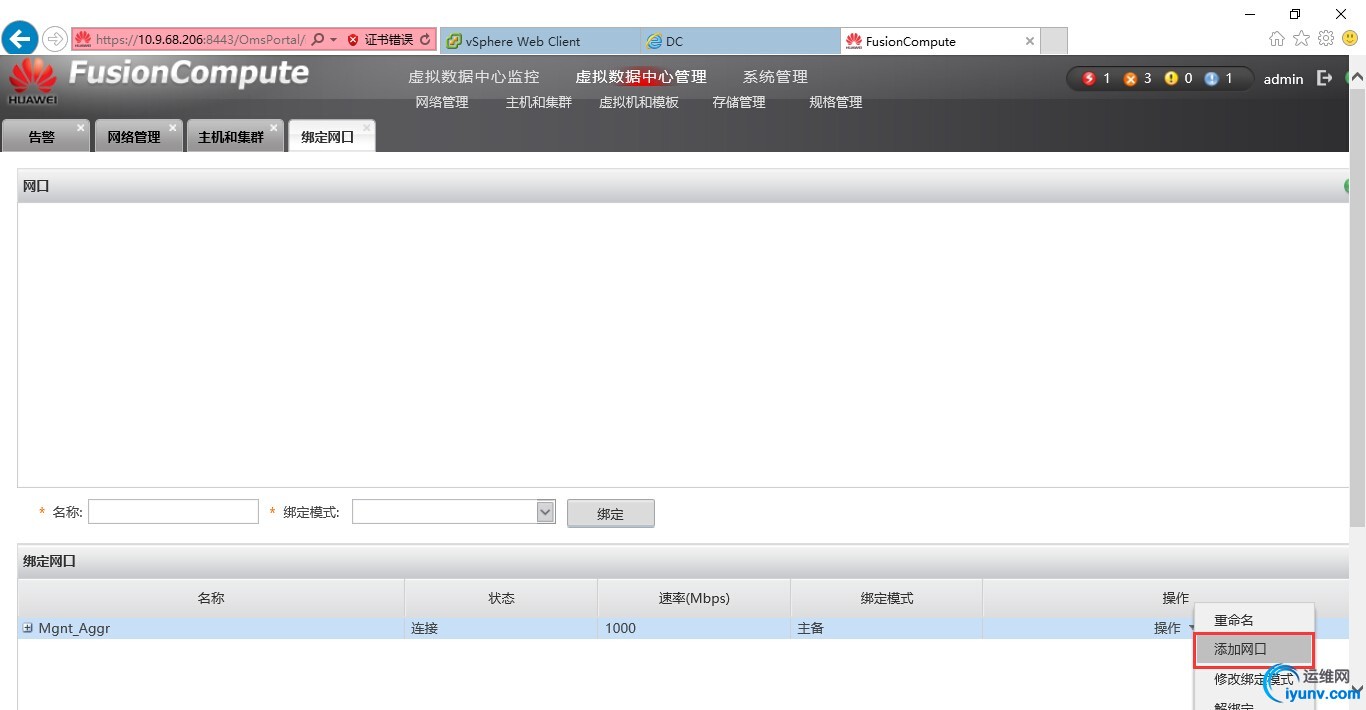Viewport: 1366px width, 710px height.
Task: Go to 主机和集群 submenu
Action: (x=539, y=102)
